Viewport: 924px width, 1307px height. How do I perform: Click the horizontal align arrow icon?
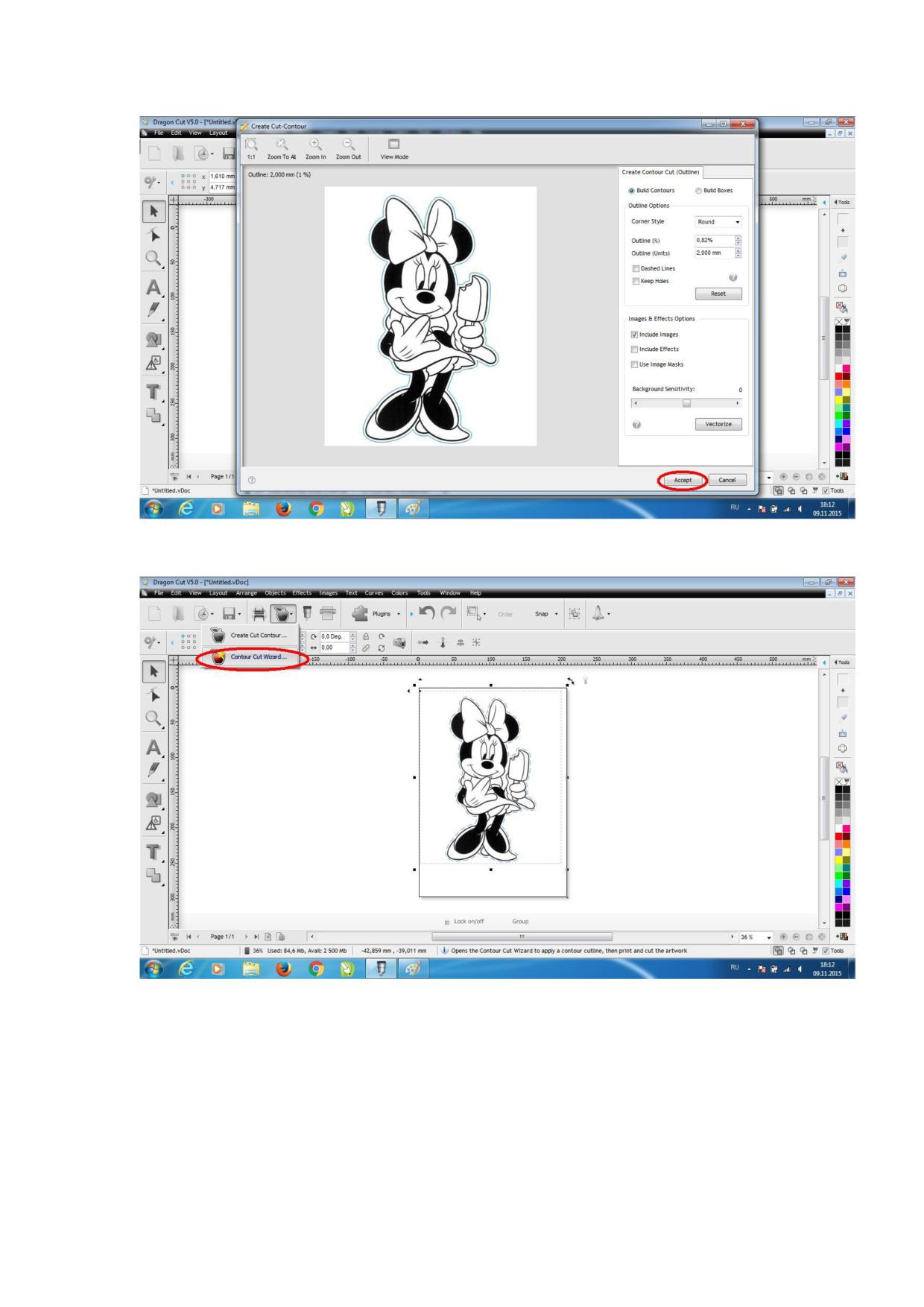pyautogui.click(x=423, y=642)
